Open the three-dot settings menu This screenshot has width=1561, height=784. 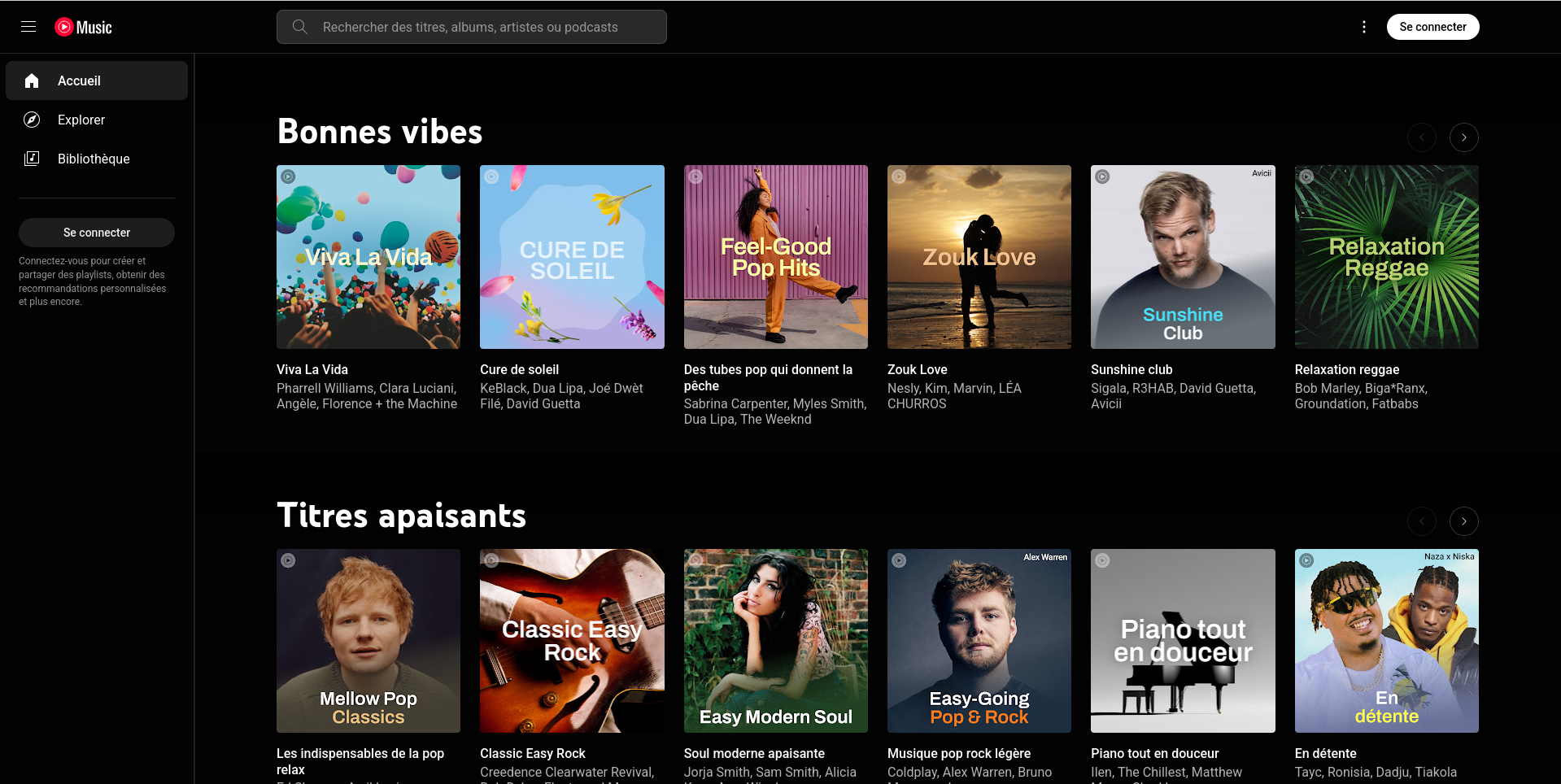[1364, 27]
